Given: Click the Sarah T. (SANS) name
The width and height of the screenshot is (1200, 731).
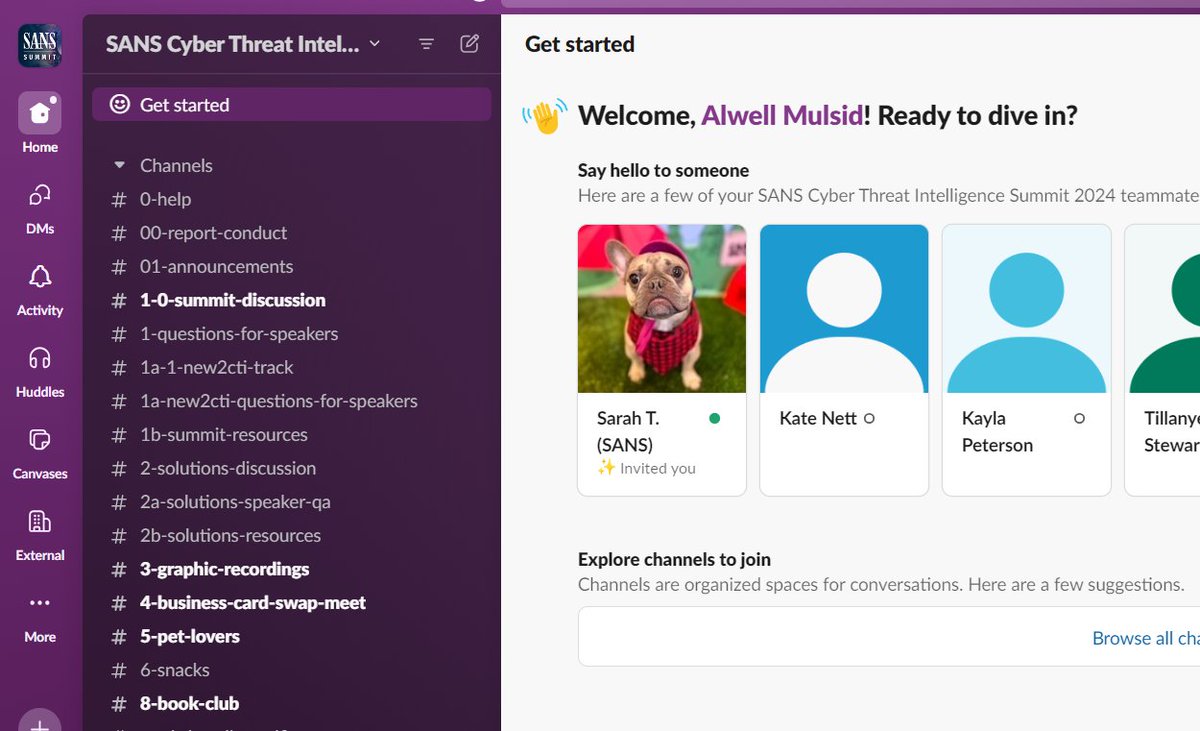Looking at the screenshot, I should pos(628,431).
